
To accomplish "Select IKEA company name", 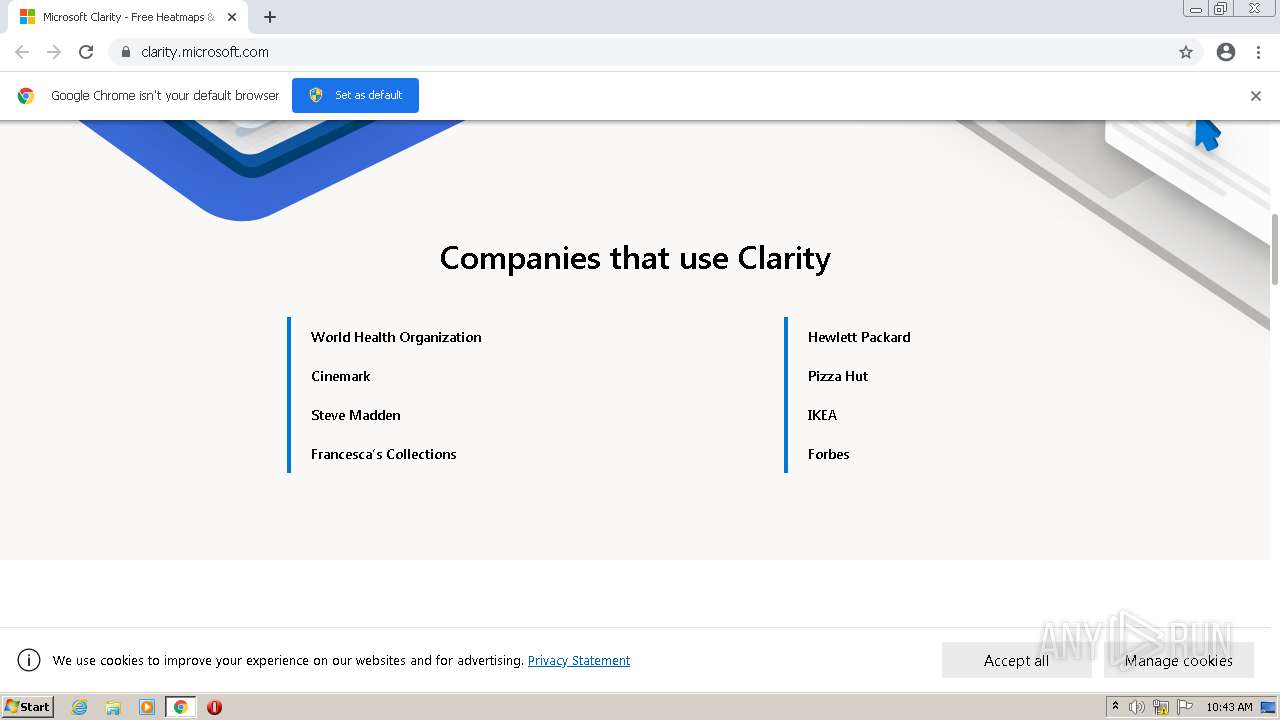I will click(822, 415).
